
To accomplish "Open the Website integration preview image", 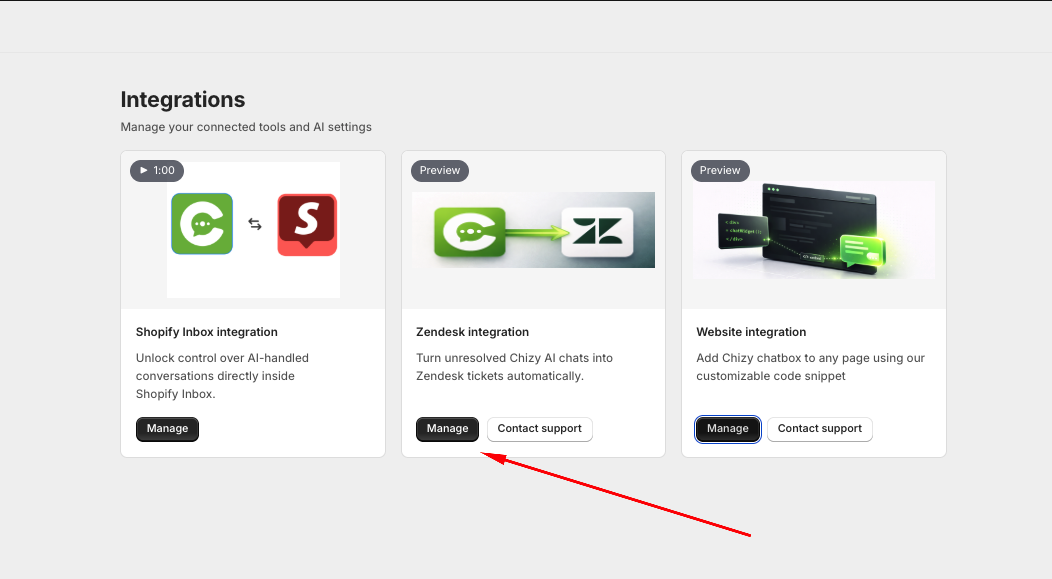I will coord(814,230).
